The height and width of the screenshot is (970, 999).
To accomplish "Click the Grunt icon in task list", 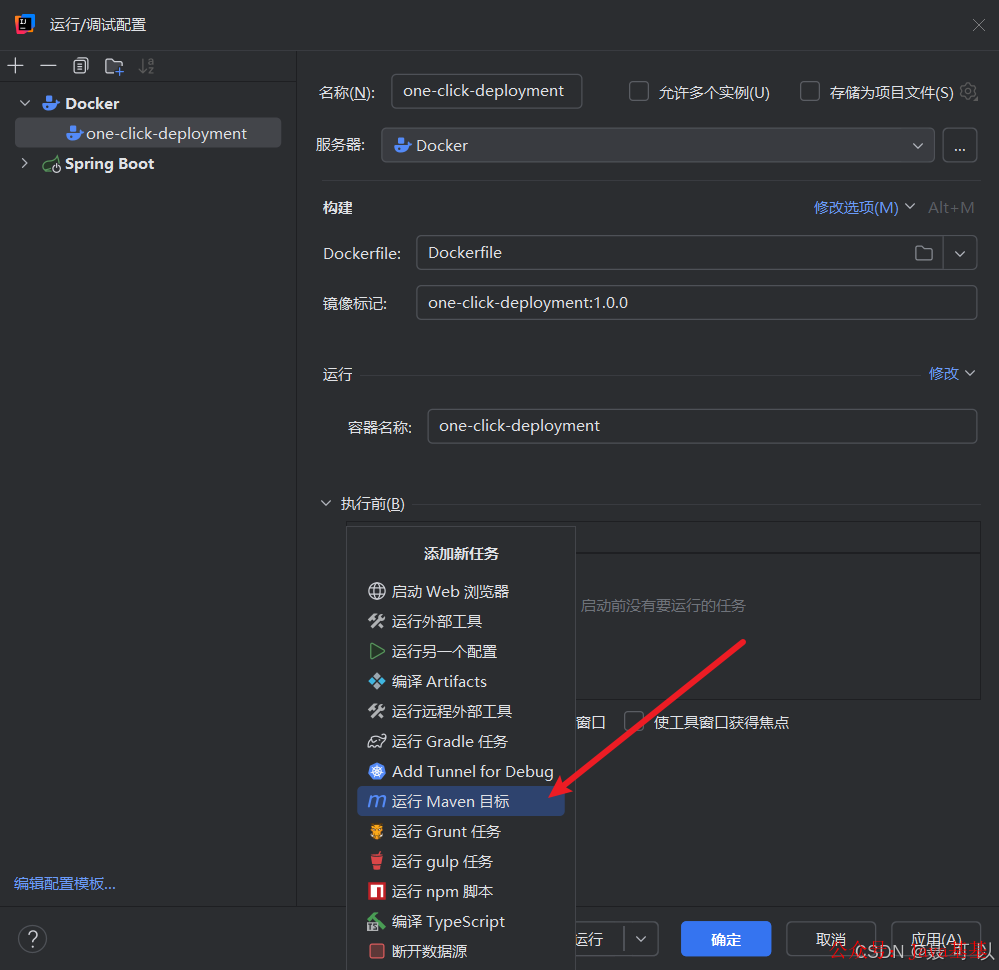I will coord(377,832).
